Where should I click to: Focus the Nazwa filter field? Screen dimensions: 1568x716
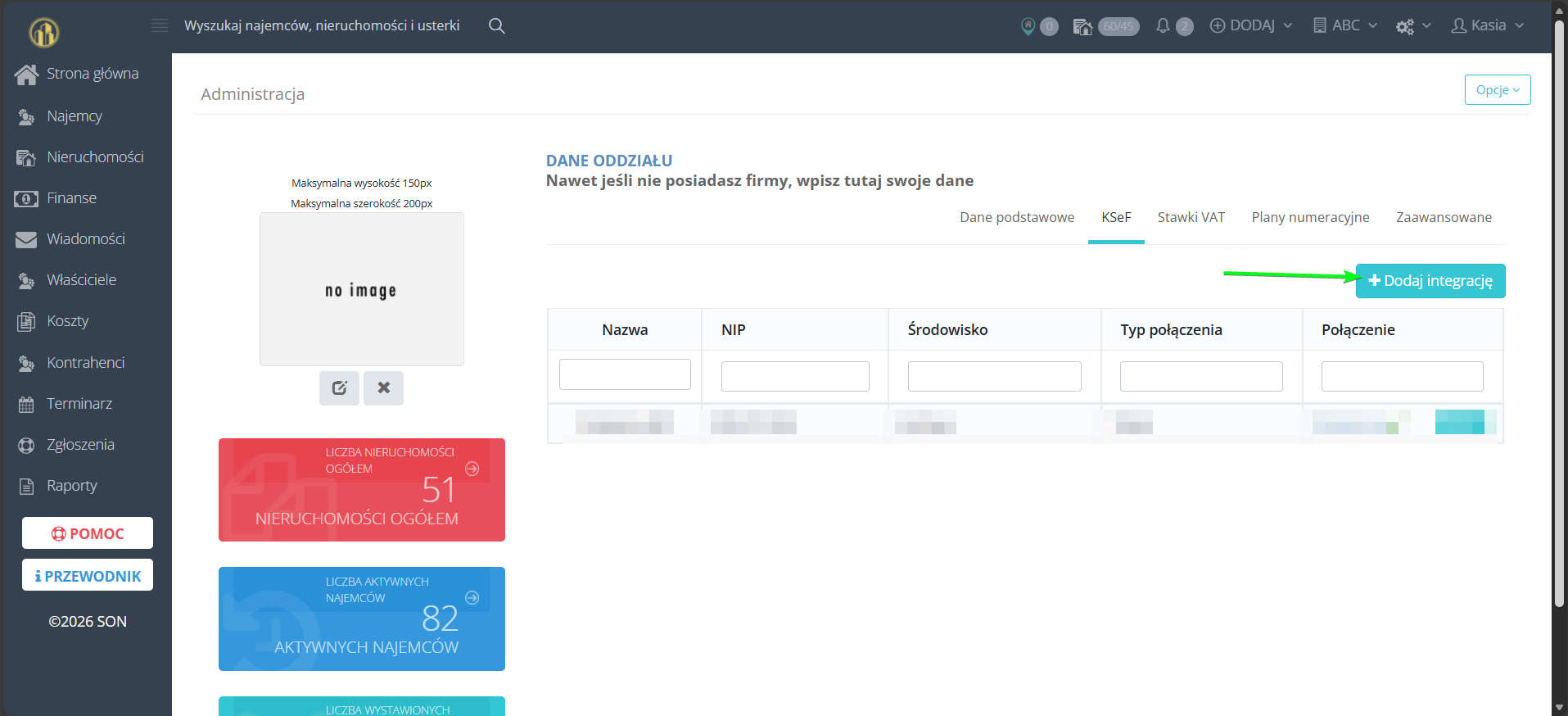625,374
